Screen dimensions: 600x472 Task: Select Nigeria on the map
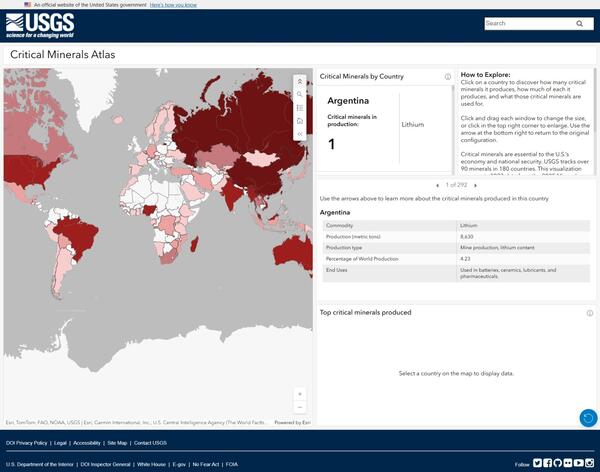point(149,210)
